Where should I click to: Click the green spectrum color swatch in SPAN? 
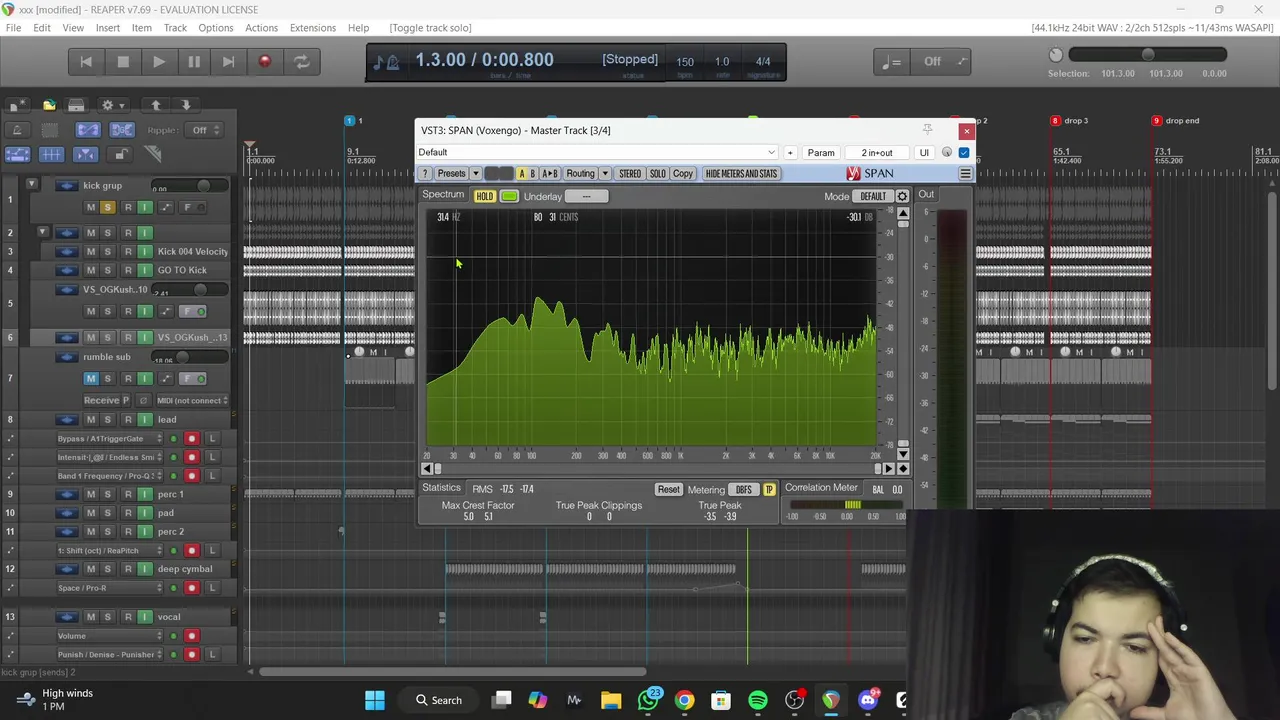(x=509, y=196)
